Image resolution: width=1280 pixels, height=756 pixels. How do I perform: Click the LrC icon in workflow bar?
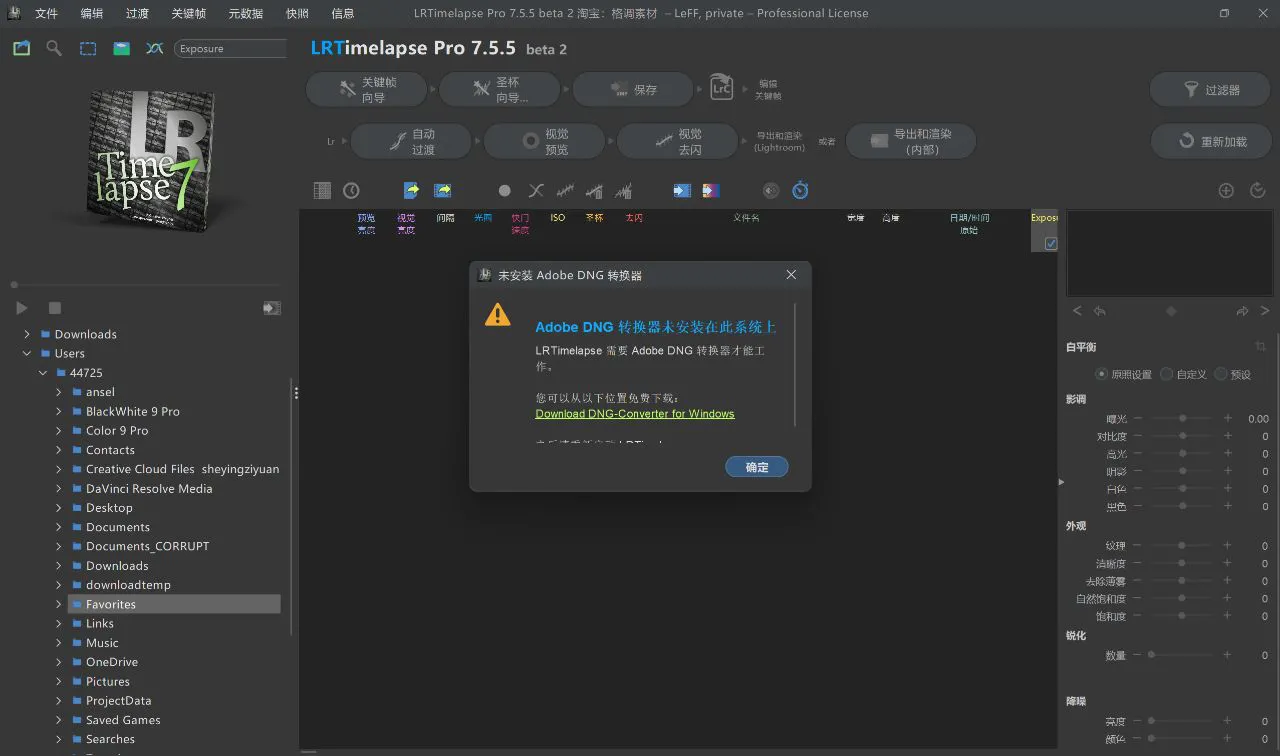[721, 88]
